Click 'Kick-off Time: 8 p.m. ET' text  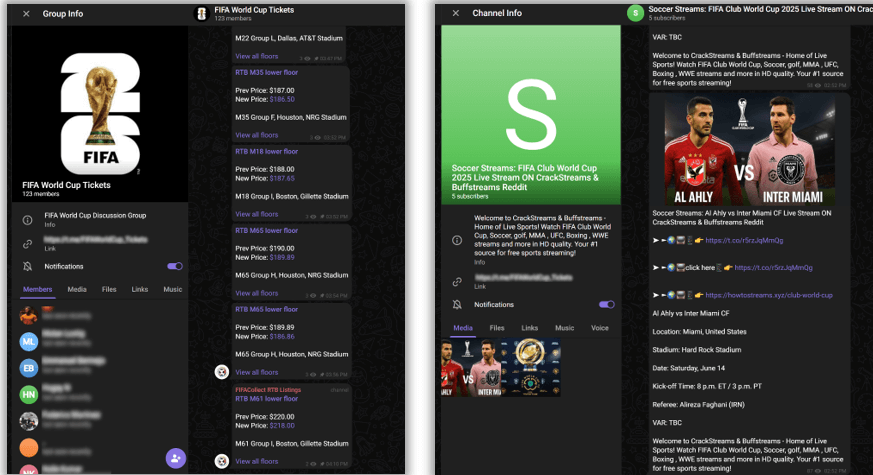pos(707,386)
